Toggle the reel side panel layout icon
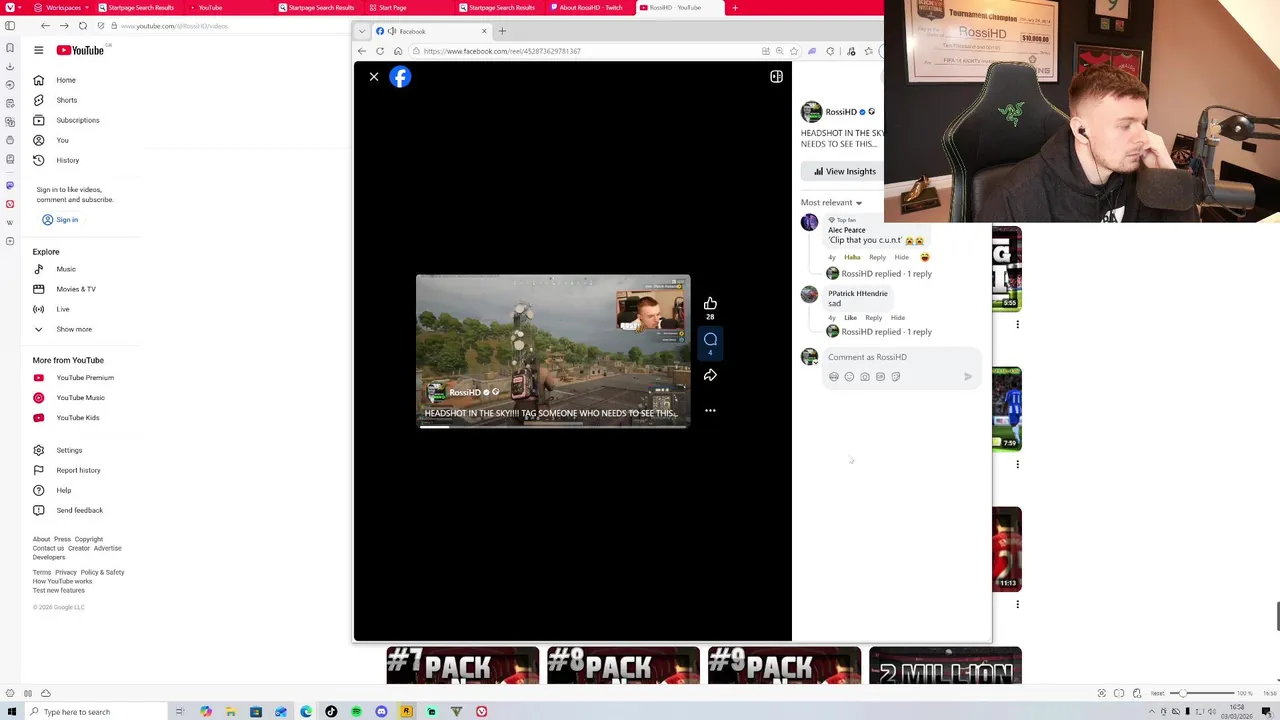The image size is (1280, 720). pyautogui.click(x=776, y=77)
